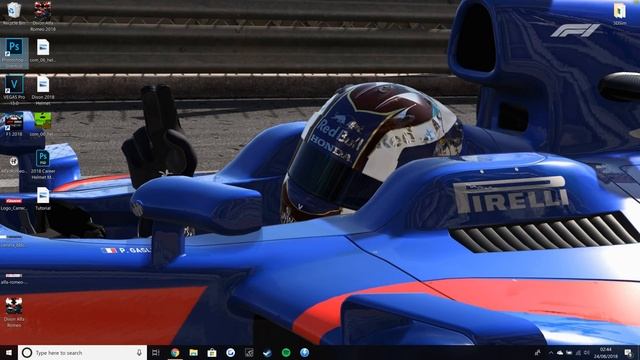Open Task View from the taskbar
The width and height of the screenshot is (640, 360).
coord(156,353)
